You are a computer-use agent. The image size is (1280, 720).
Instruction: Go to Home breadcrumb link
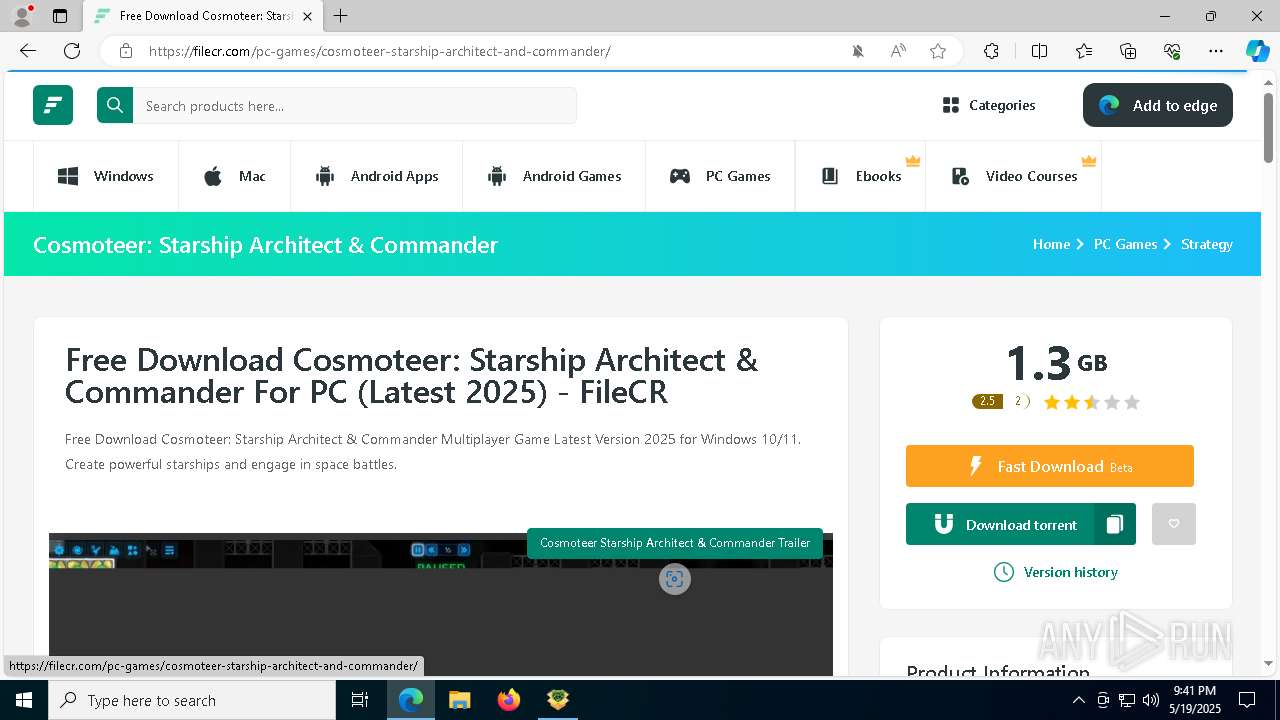tap(1051, 244)
